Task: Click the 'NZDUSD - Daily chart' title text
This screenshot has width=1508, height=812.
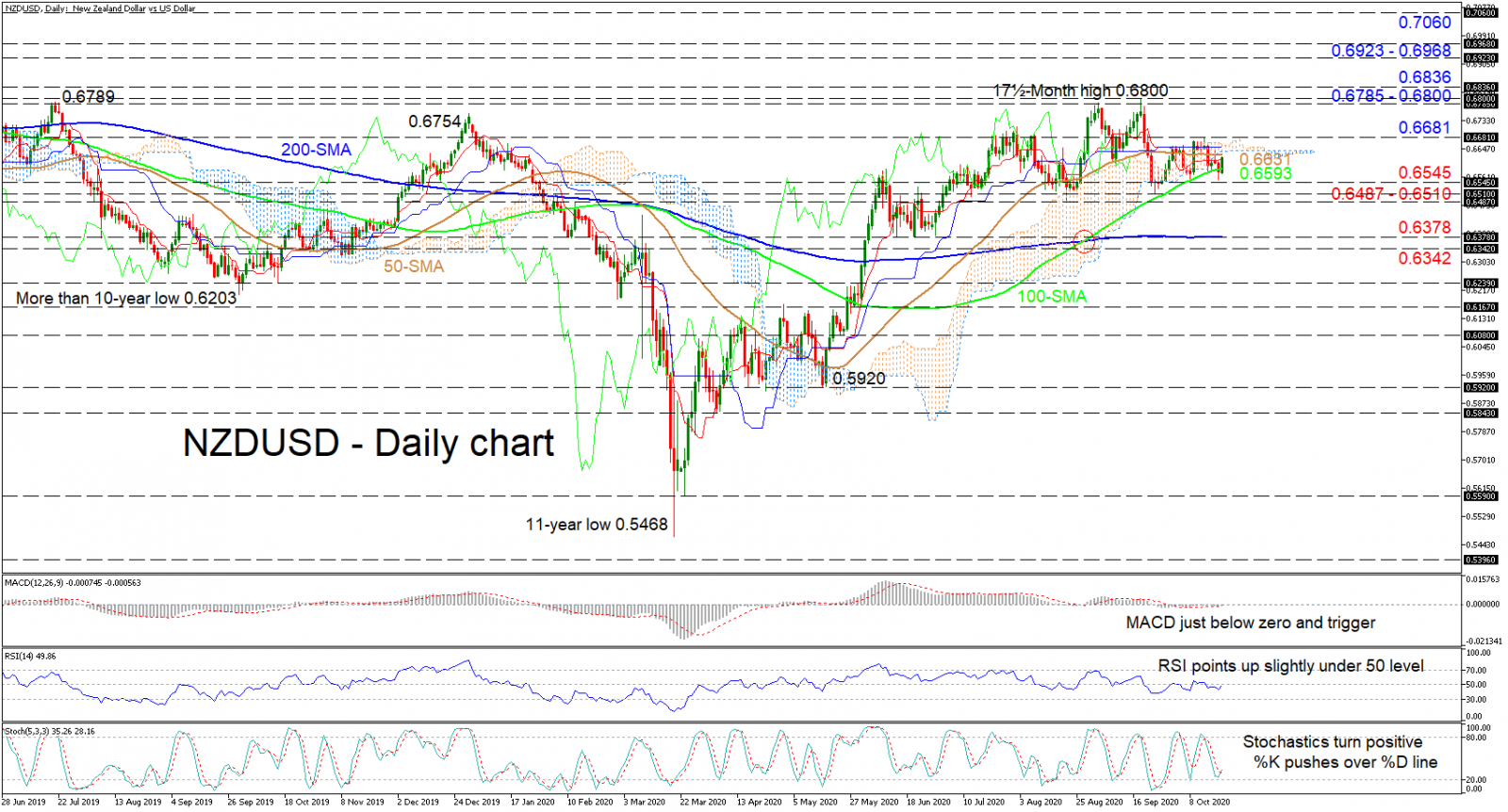Action: pyautogui.click(x=368, y=443)
